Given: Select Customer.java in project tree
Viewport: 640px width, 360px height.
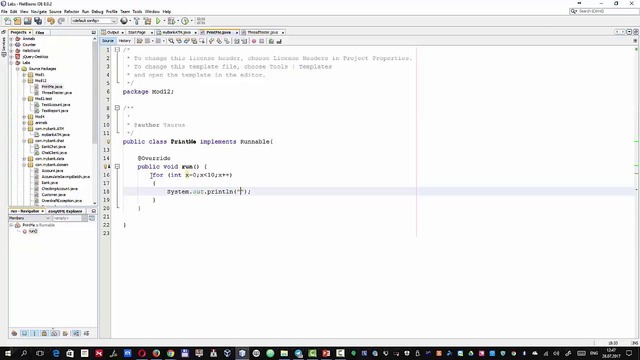Looking at the screenshot, I should (53, 195).
